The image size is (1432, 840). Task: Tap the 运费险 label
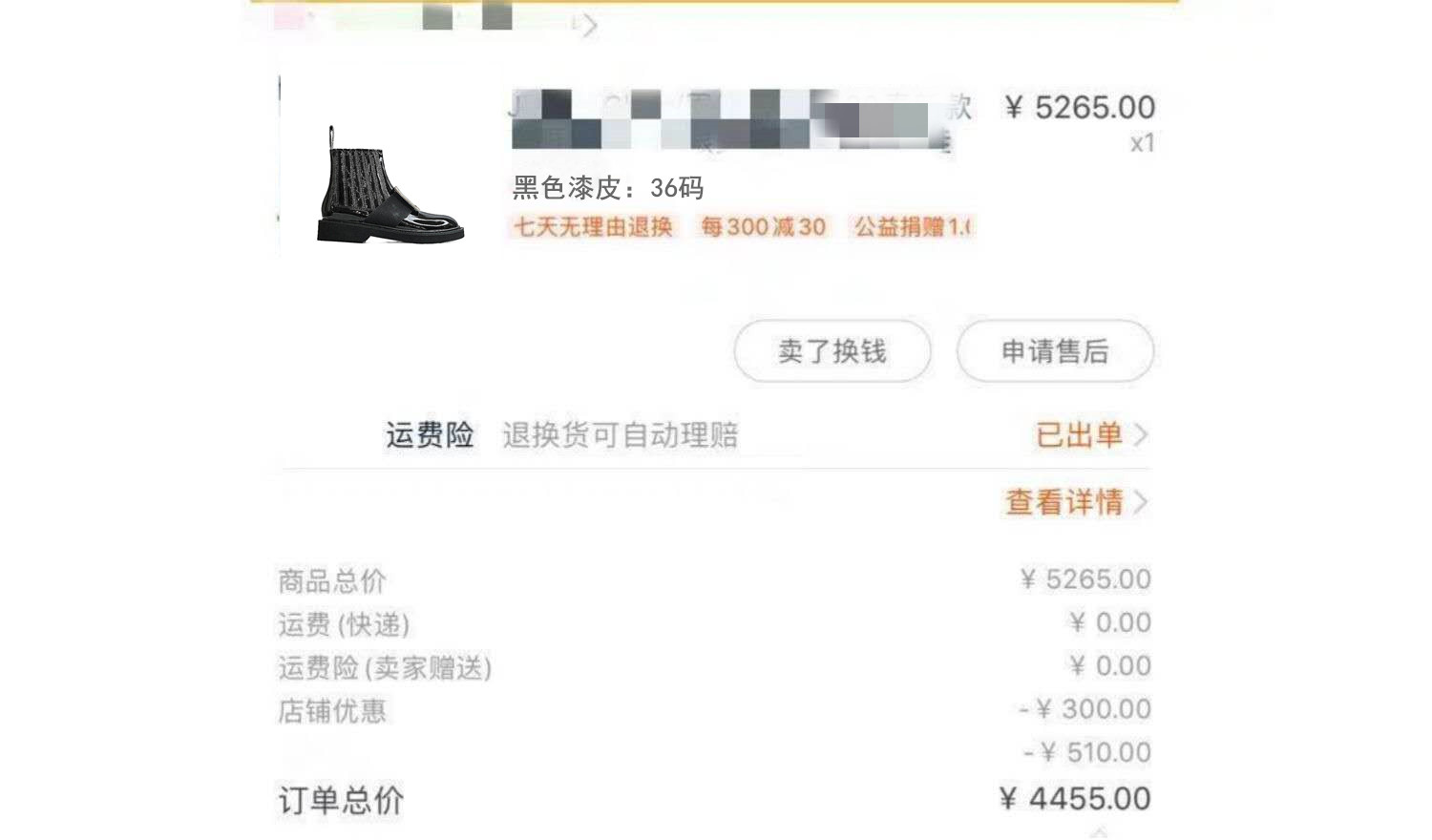click(430, 435)
